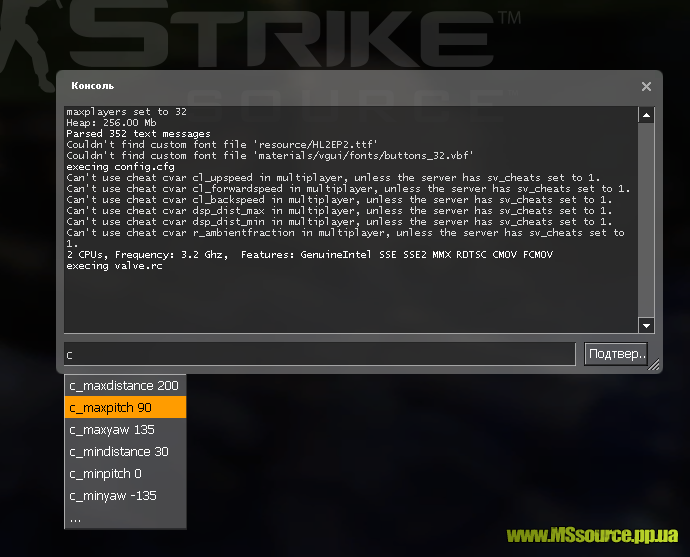Viewport: 690px width, 557px height.
Task: Choose the highlighted c_maxpitch 90 suggestion
Action: (x=125, y=407)
